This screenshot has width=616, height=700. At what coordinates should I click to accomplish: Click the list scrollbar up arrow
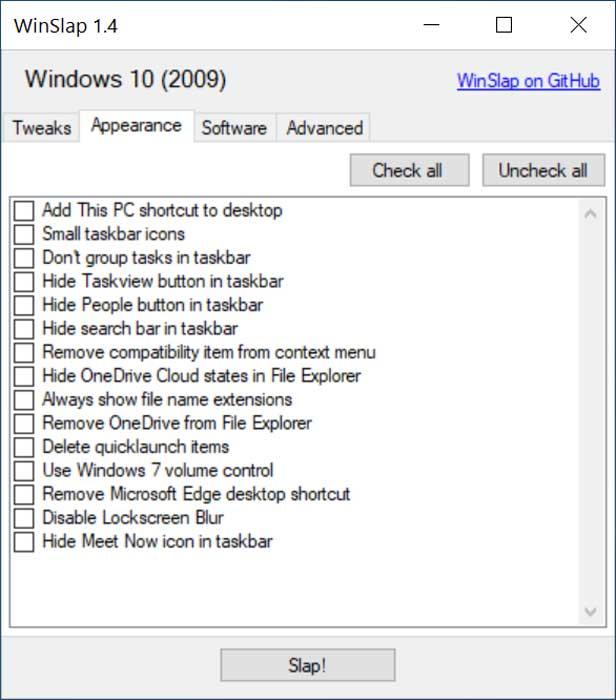pos(591,214)
